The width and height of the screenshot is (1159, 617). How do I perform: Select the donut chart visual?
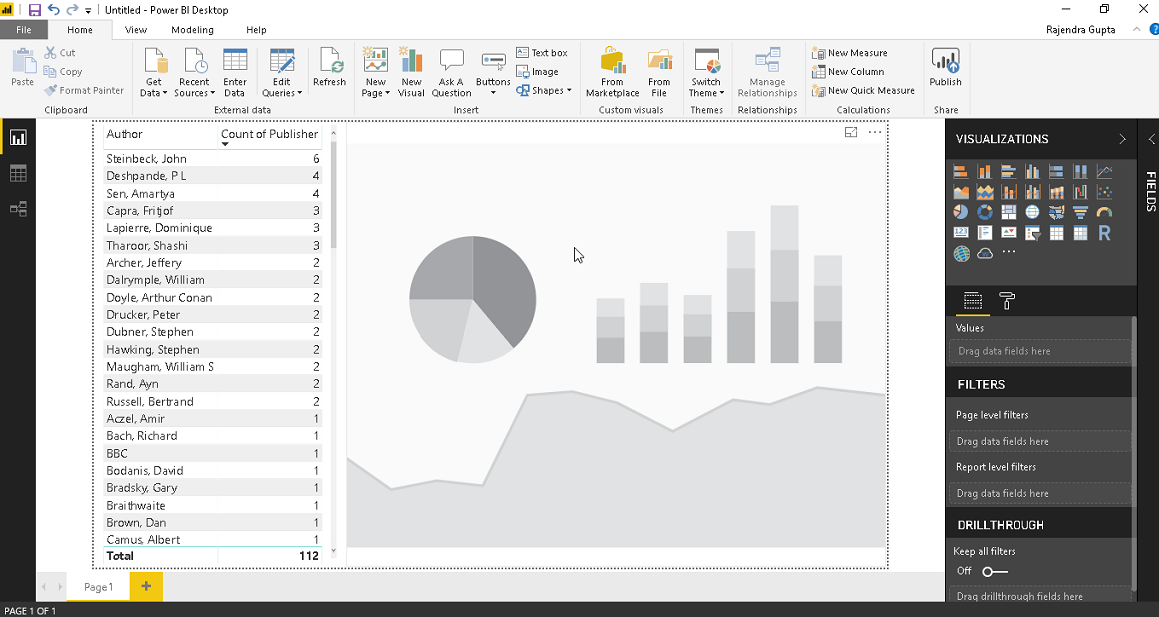(985, 212)
